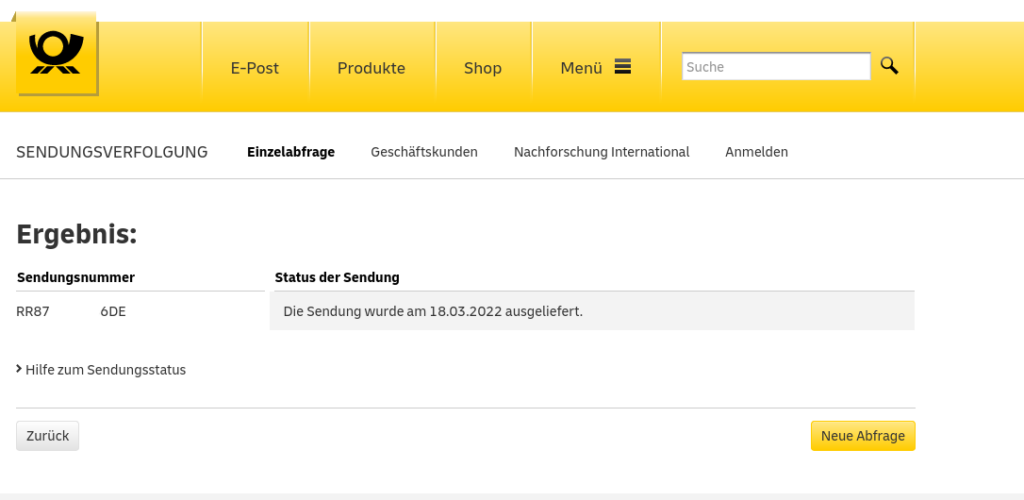Open the Hilfe zum Sendungsstatus text link
The width and height of the screenshot is (1024, 500).
point(106,370)
